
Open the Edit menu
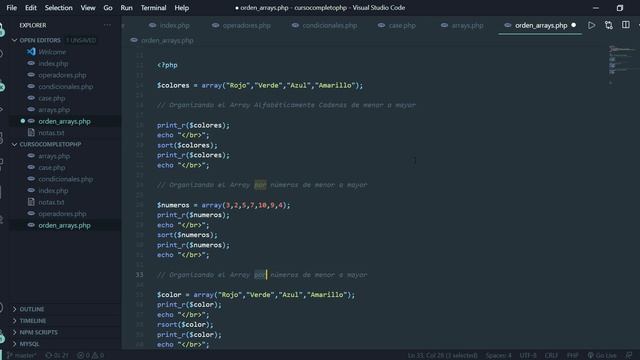(x=31, y=8)
